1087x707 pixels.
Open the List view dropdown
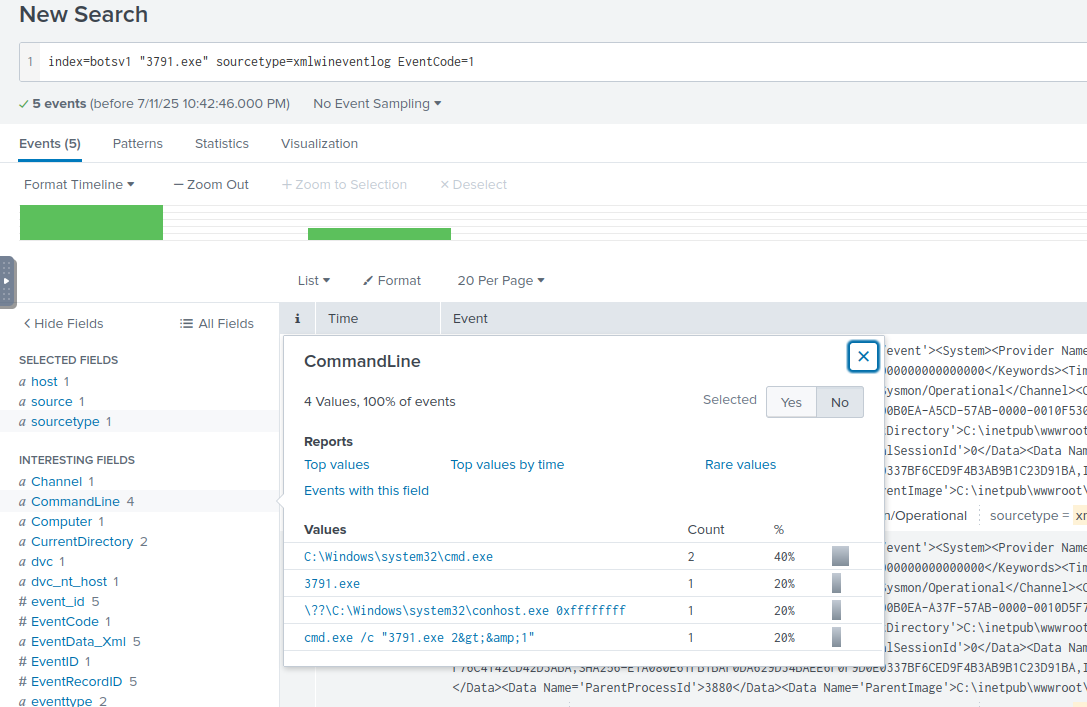tap(313, 280)
